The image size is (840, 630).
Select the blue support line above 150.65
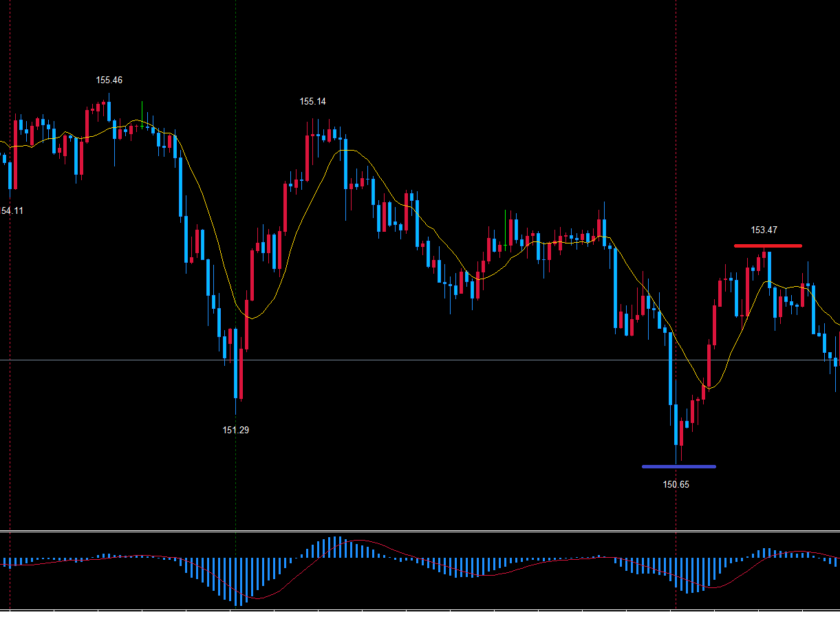[679, 466]
